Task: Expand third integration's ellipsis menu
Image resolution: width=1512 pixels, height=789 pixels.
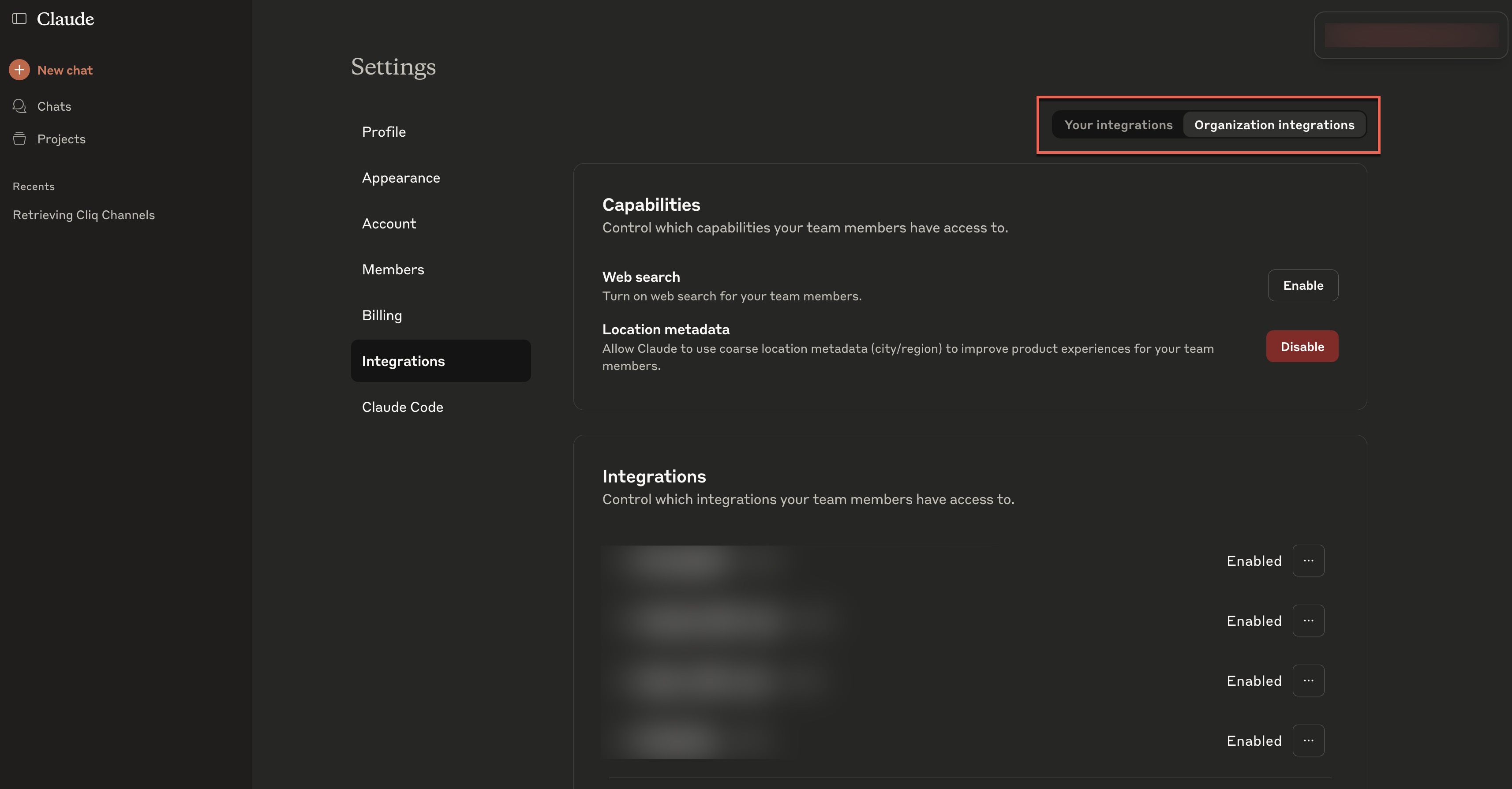Action: (1308, 681)
